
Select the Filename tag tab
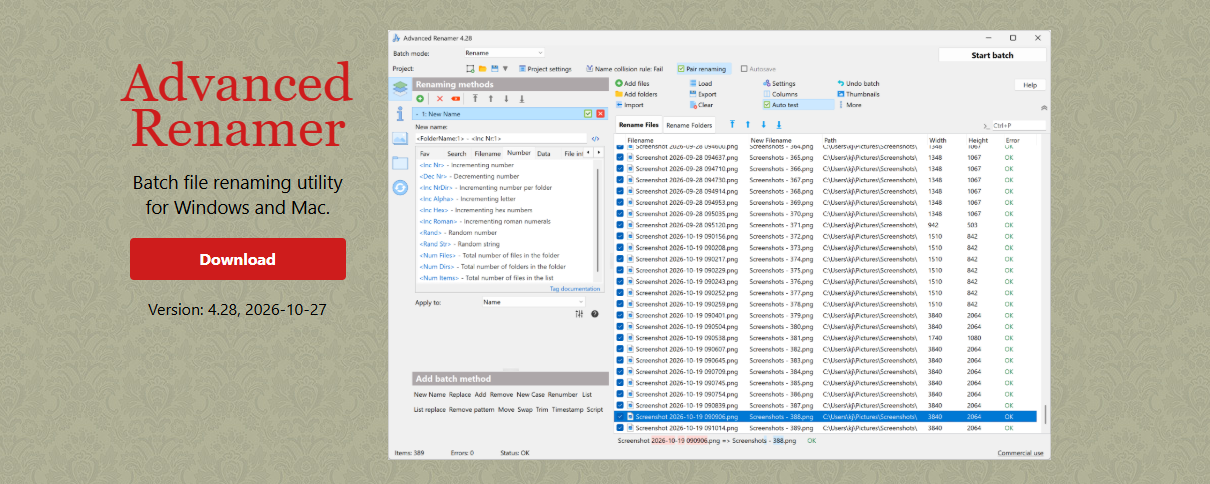point(487,153)
